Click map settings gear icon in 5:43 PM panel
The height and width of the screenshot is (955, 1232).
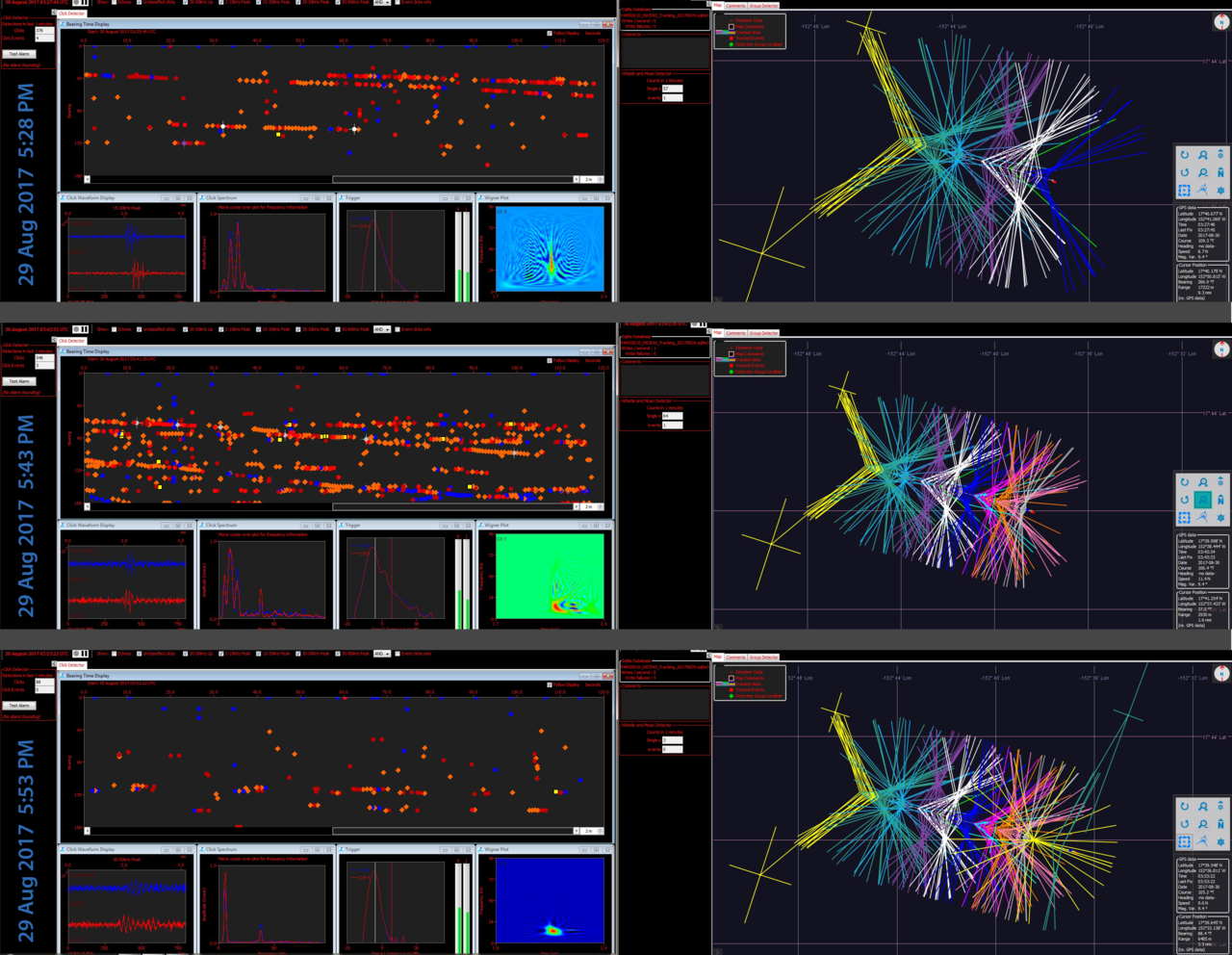tap(1220, 518)
